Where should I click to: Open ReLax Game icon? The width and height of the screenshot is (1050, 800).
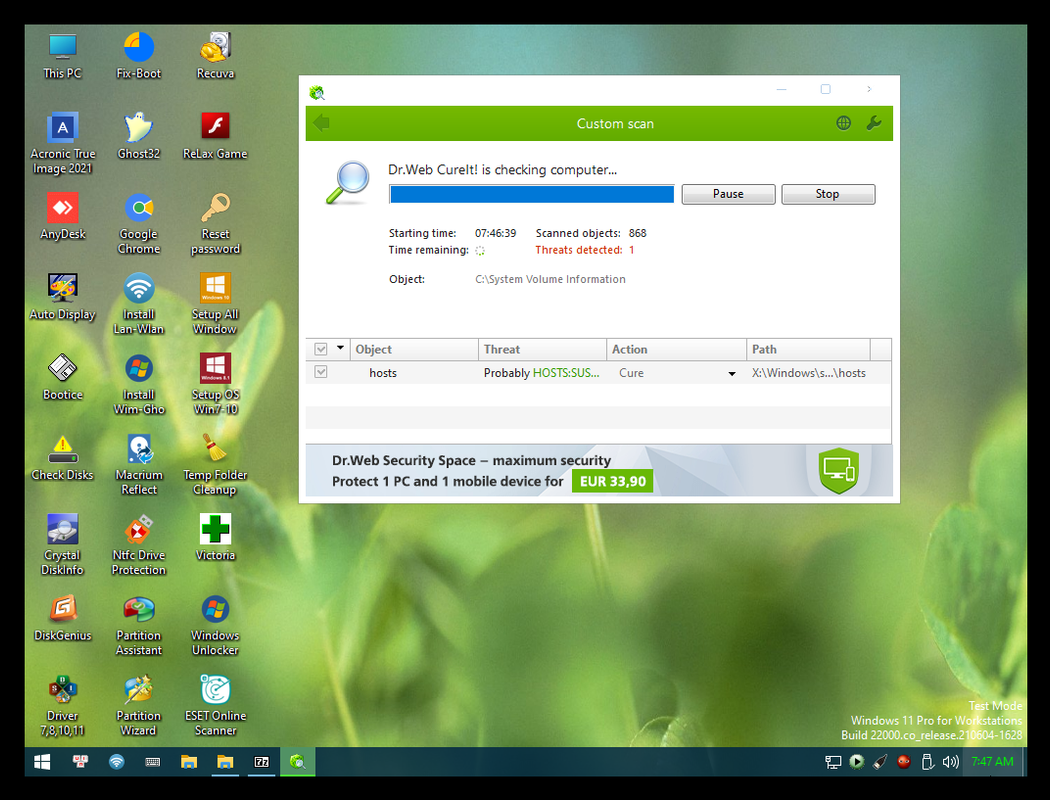click(x=215, y=137)
